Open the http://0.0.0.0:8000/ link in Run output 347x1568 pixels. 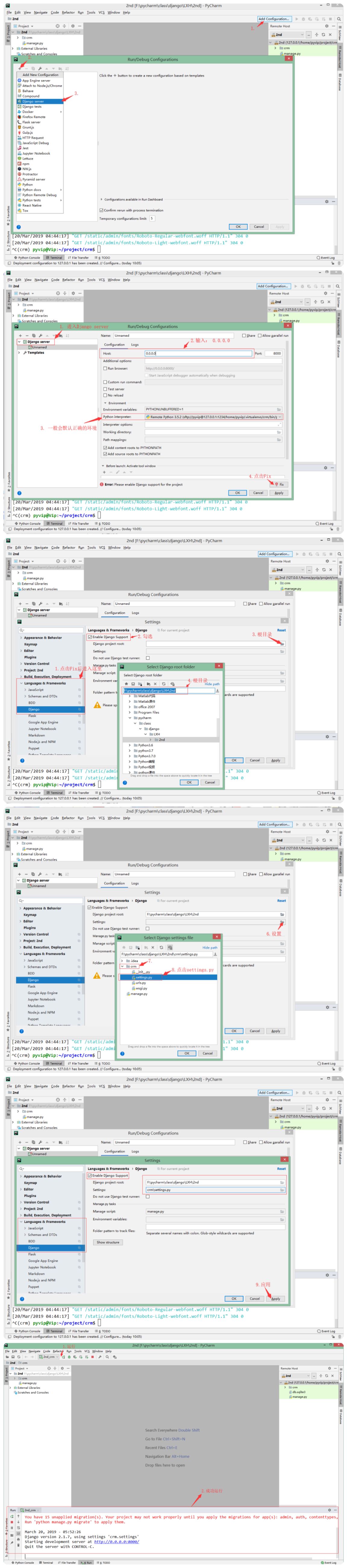click(x=116, y=1542)
